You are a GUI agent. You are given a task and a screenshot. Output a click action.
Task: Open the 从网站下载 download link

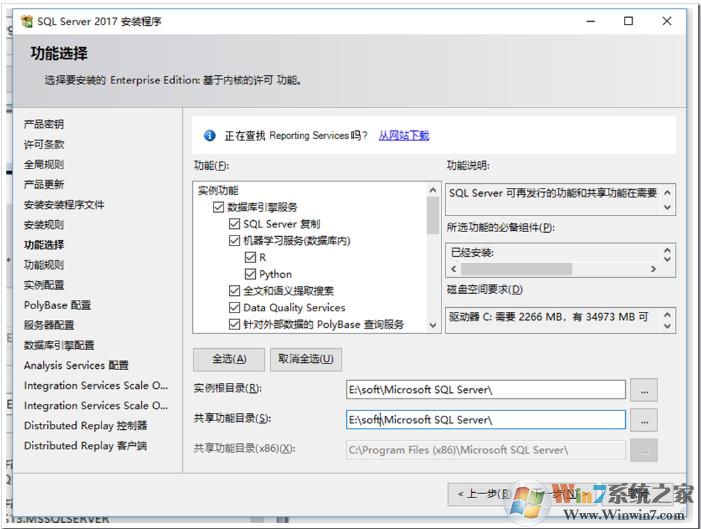pos(404,135)
